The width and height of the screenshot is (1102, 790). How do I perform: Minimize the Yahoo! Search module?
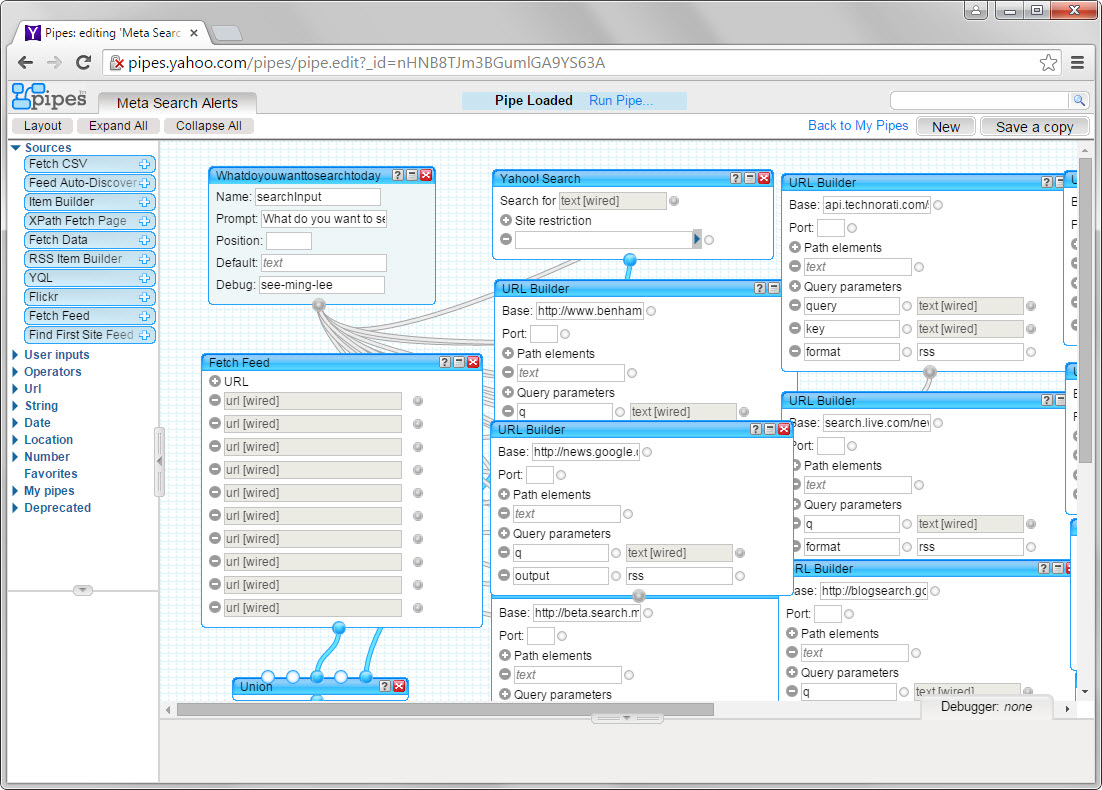click(x=750, y=179)
